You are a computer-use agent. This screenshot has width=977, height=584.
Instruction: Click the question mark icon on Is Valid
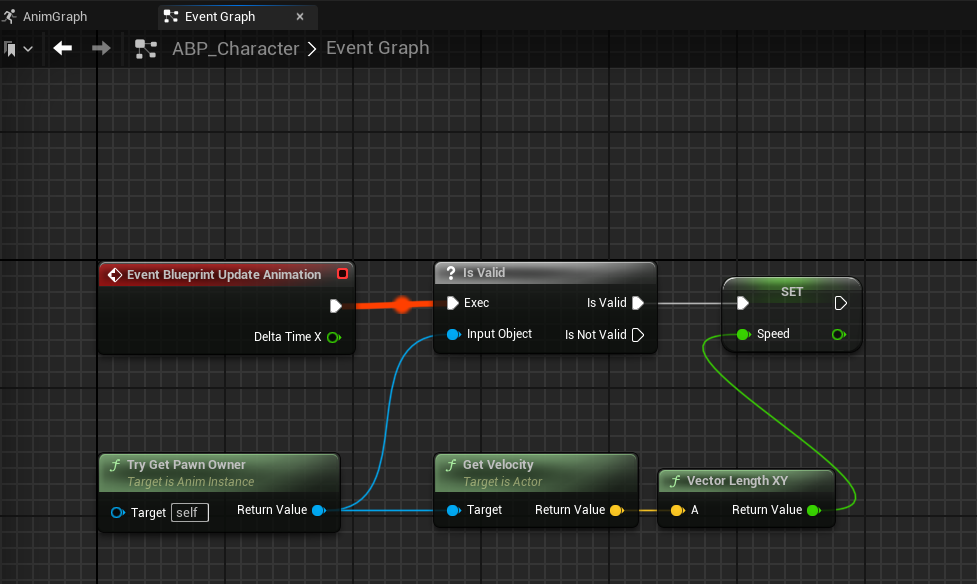pos(451,273)
